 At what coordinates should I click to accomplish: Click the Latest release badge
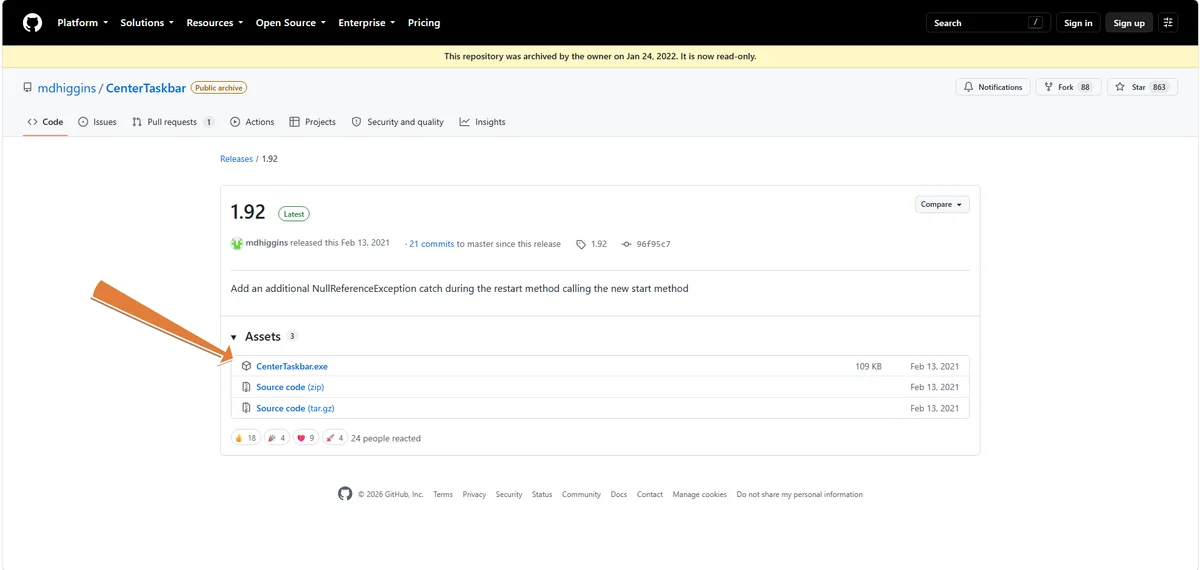pyautogui.click(x=294, y=213)
